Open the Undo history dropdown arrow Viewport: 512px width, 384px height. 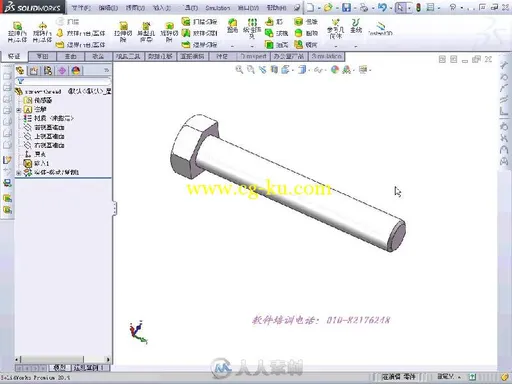point(390,8)
